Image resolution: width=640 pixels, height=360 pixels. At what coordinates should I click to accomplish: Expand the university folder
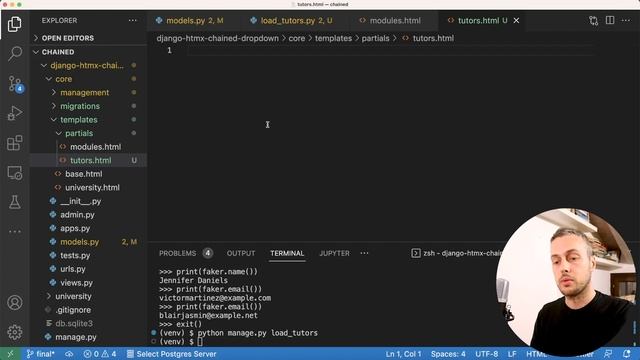[73, 296]
